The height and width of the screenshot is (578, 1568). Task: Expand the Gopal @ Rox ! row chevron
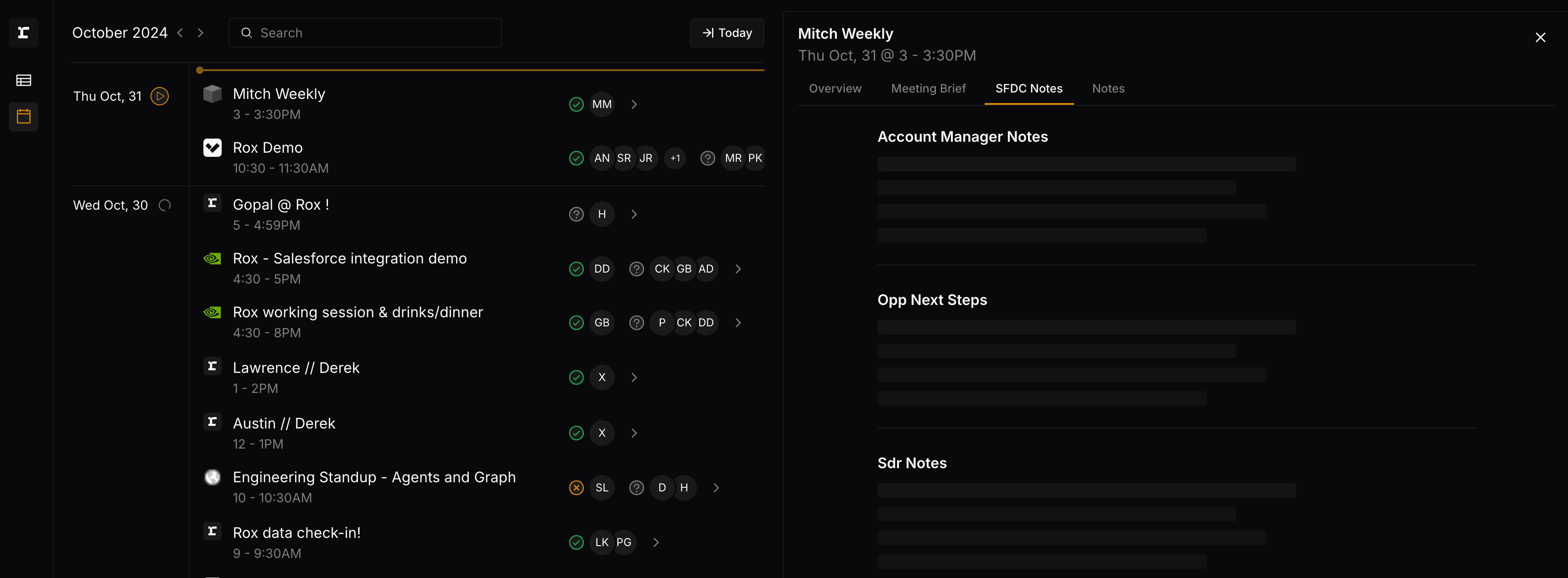(x=633, y=214)
